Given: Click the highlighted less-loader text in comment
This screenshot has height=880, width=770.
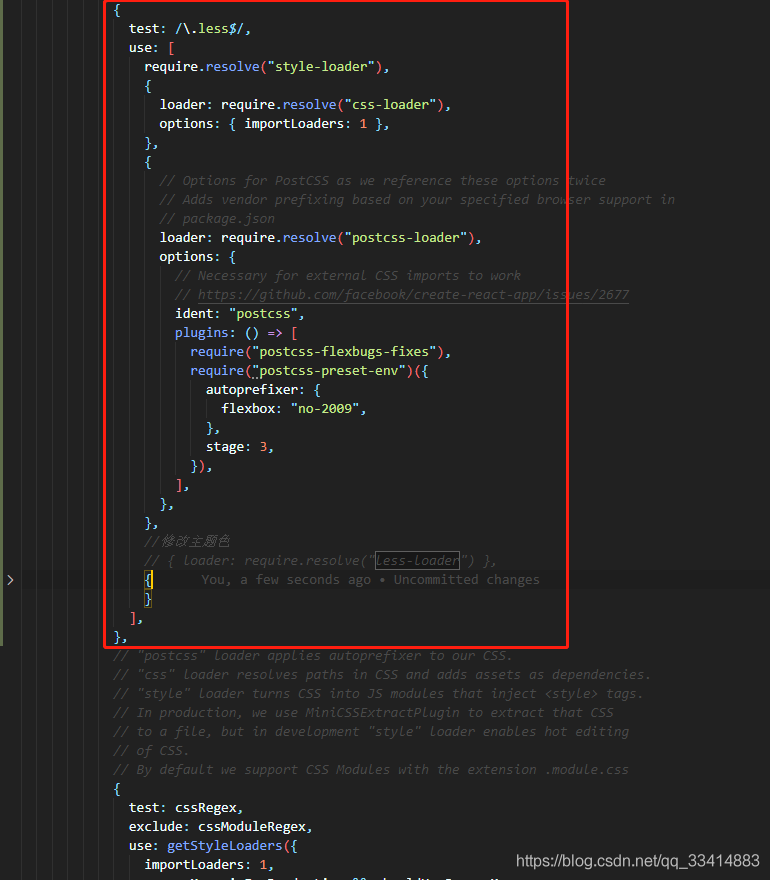Looking at the screenshot, I should (417, 561).
